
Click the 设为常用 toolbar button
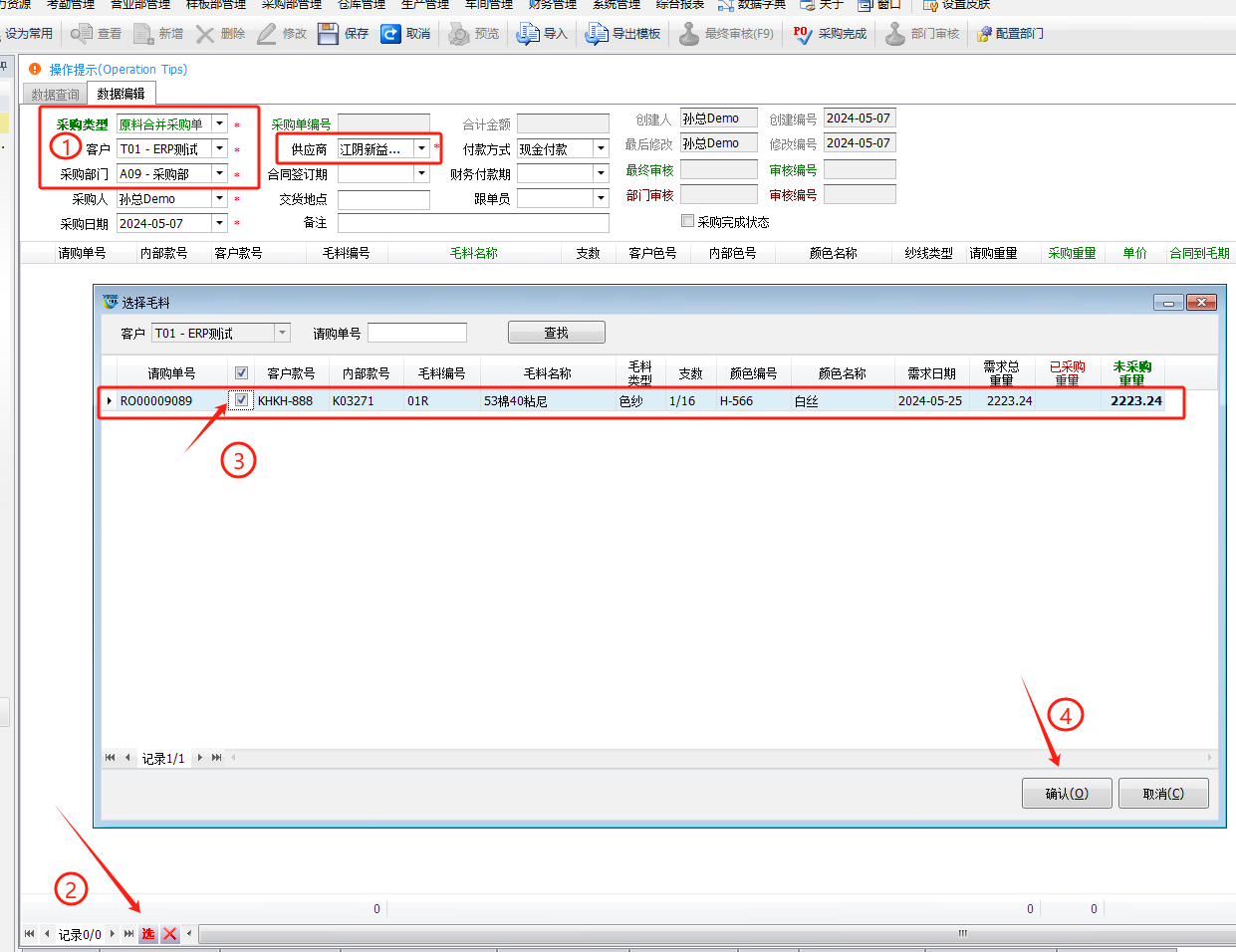[x=29, y=34]
